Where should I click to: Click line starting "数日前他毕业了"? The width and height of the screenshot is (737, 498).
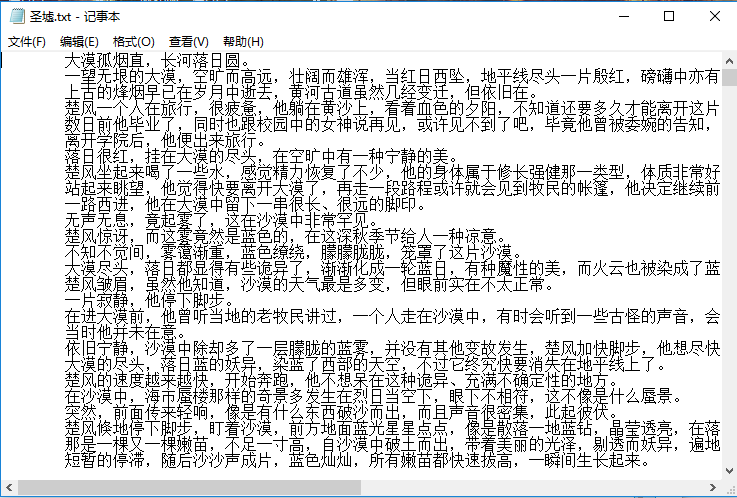coord(392,124)
